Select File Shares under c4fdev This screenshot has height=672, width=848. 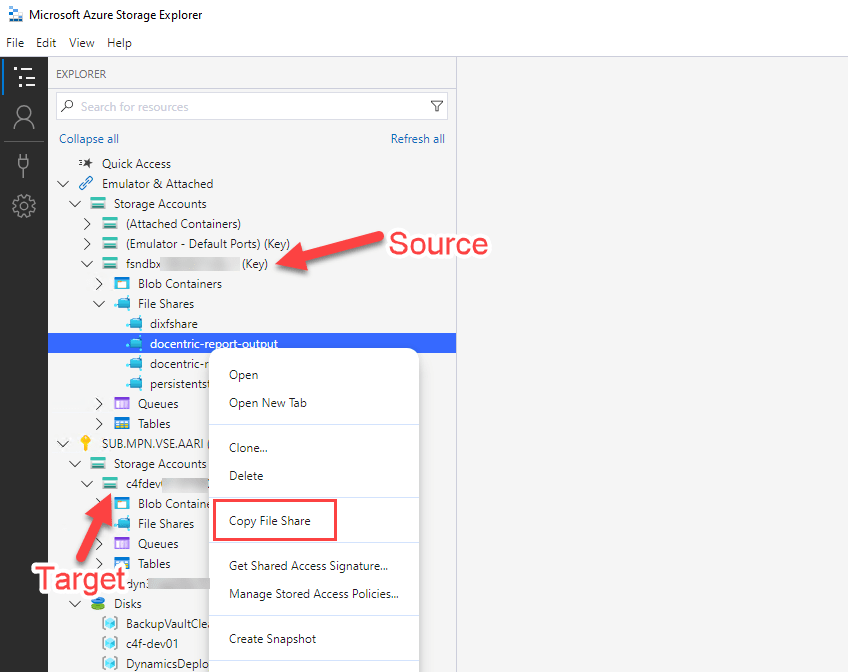[166, 524]
